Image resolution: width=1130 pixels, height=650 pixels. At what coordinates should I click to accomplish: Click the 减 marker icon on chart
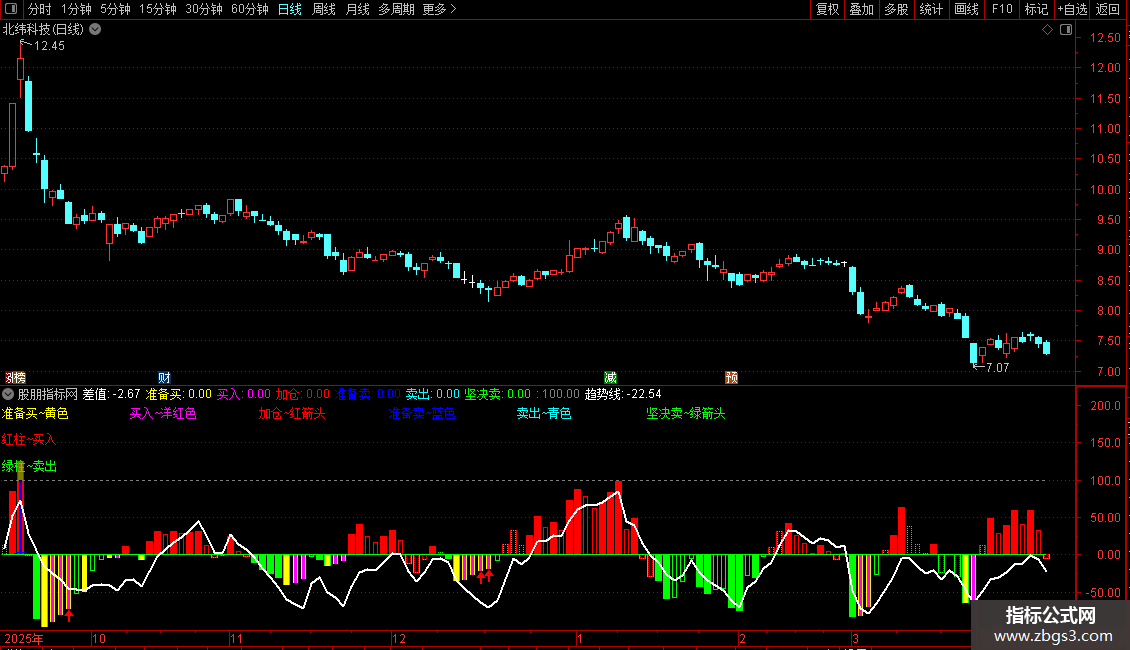pyautogui.click(x=610, y=378)
